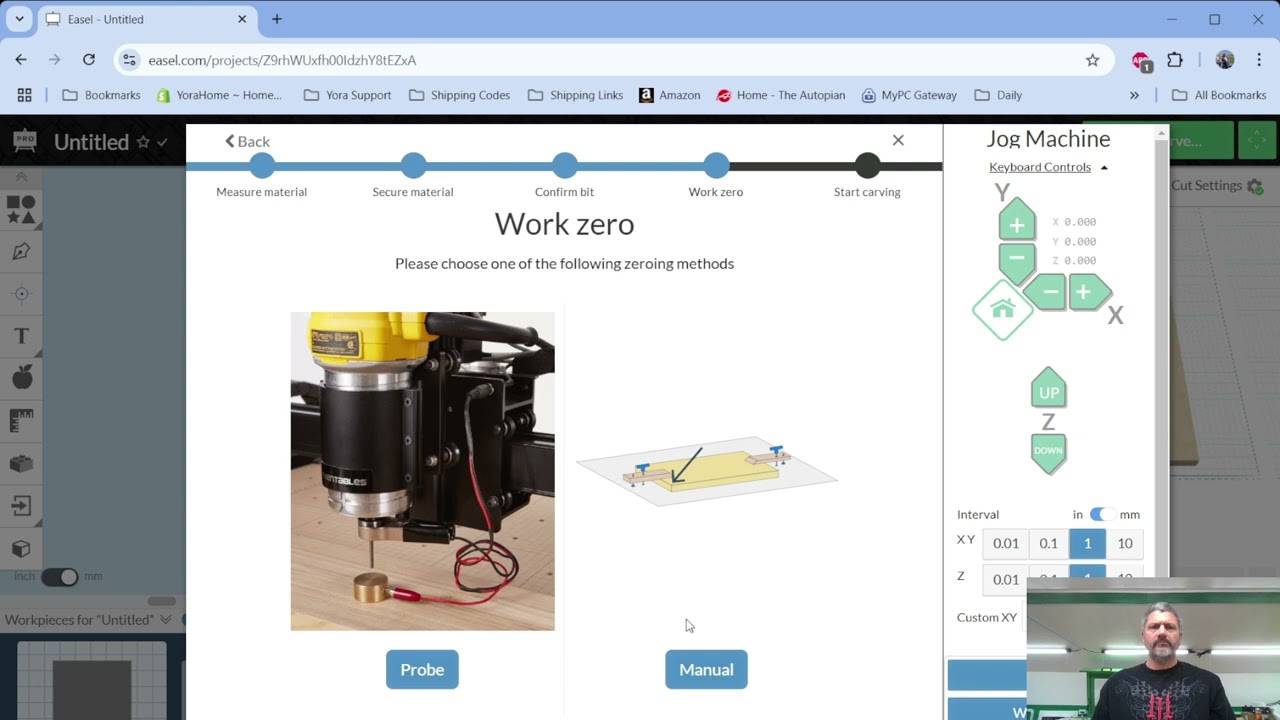Go Back to previous carve step
Screen dimensions: 1280x720
(247, 141)
